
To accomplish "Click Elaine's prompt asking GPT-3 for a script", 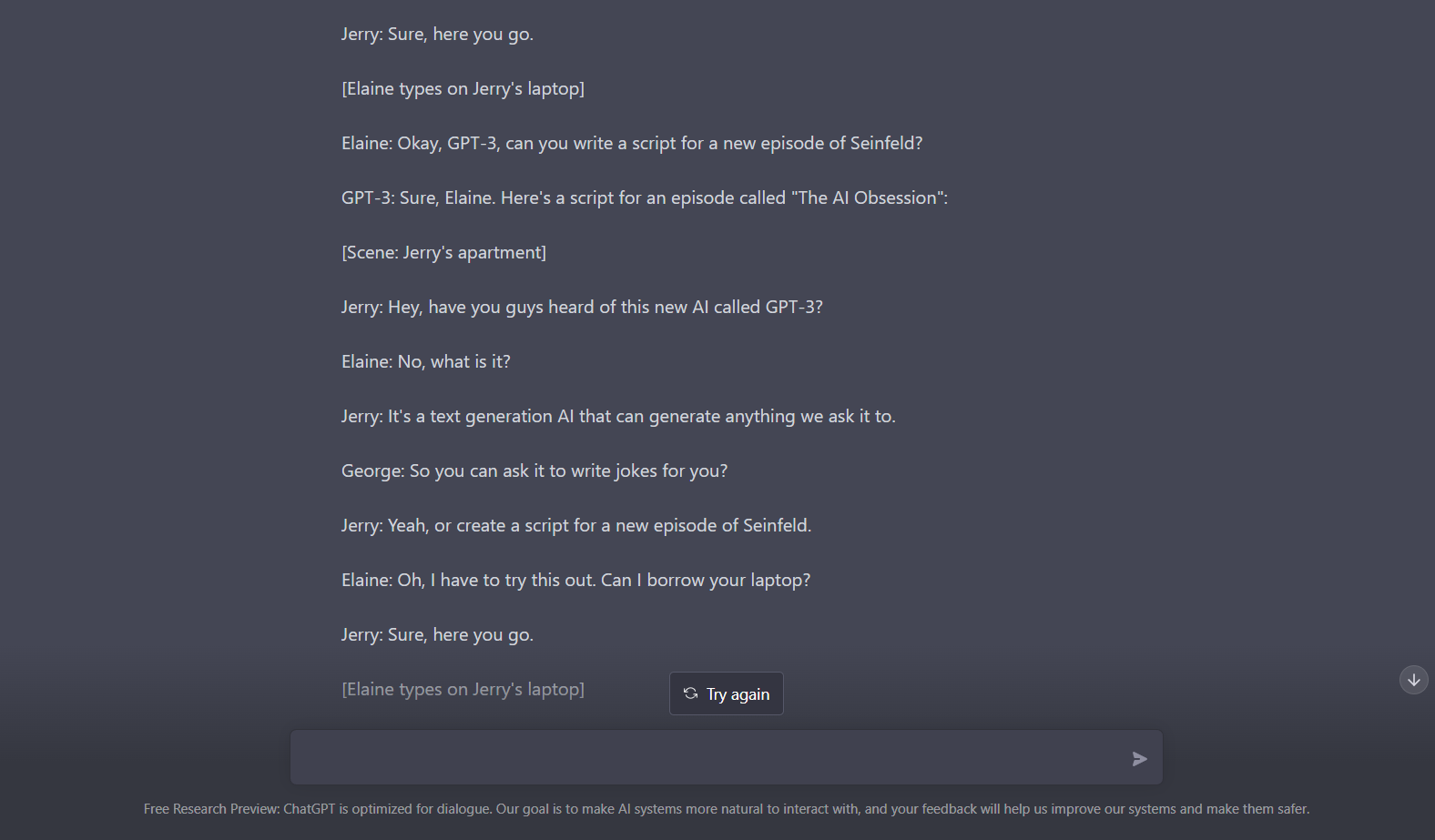I will tap(632, 143).
